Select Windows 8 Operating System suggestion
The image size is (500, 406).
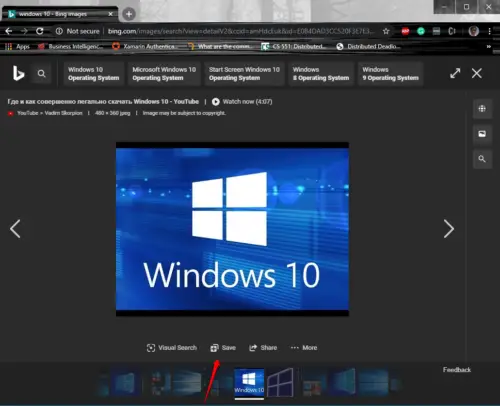[x=321, y=74]
